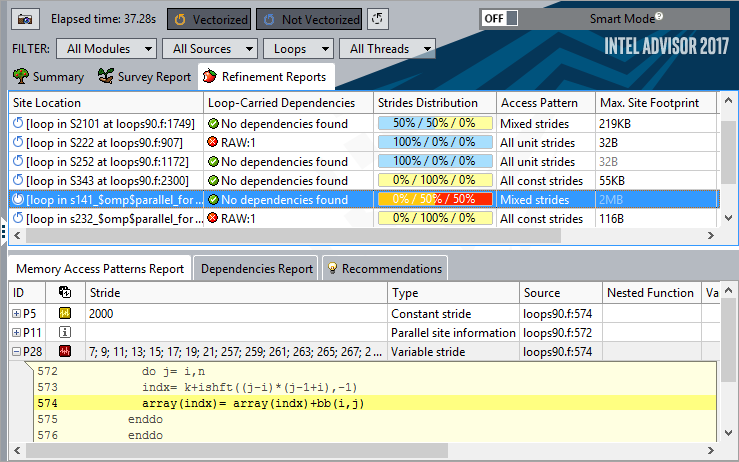This screenshot has height=462, width=739.
Task: Click green check icon in S252 row
Action: click(213, 162)
